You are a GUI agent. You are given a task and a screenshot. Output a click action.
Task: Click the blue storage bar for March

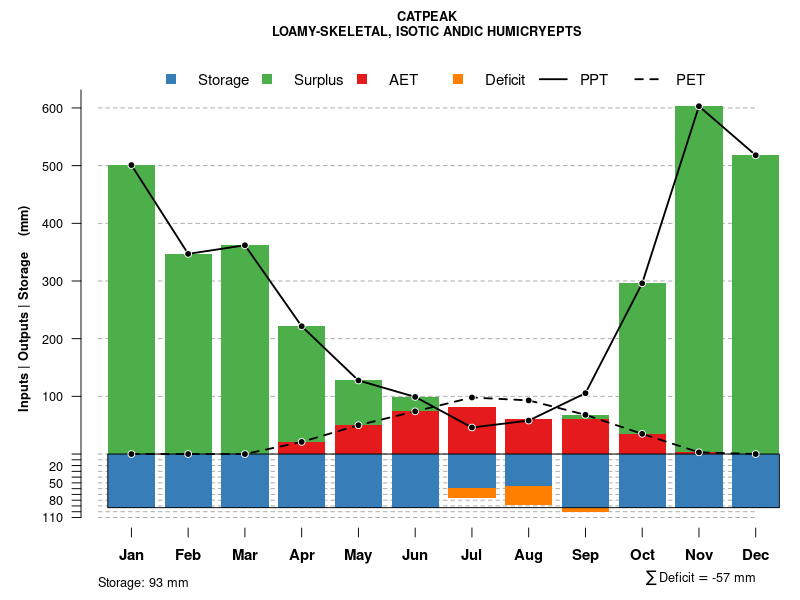(245, 480)
